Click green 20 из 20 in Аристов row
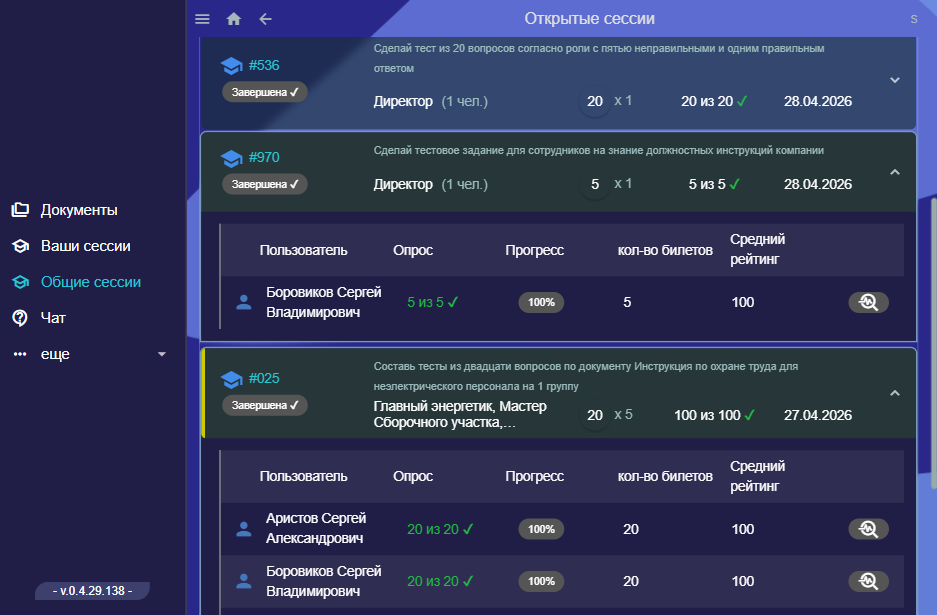The height and width of the screenshot is (615, 937). (440, 529)
